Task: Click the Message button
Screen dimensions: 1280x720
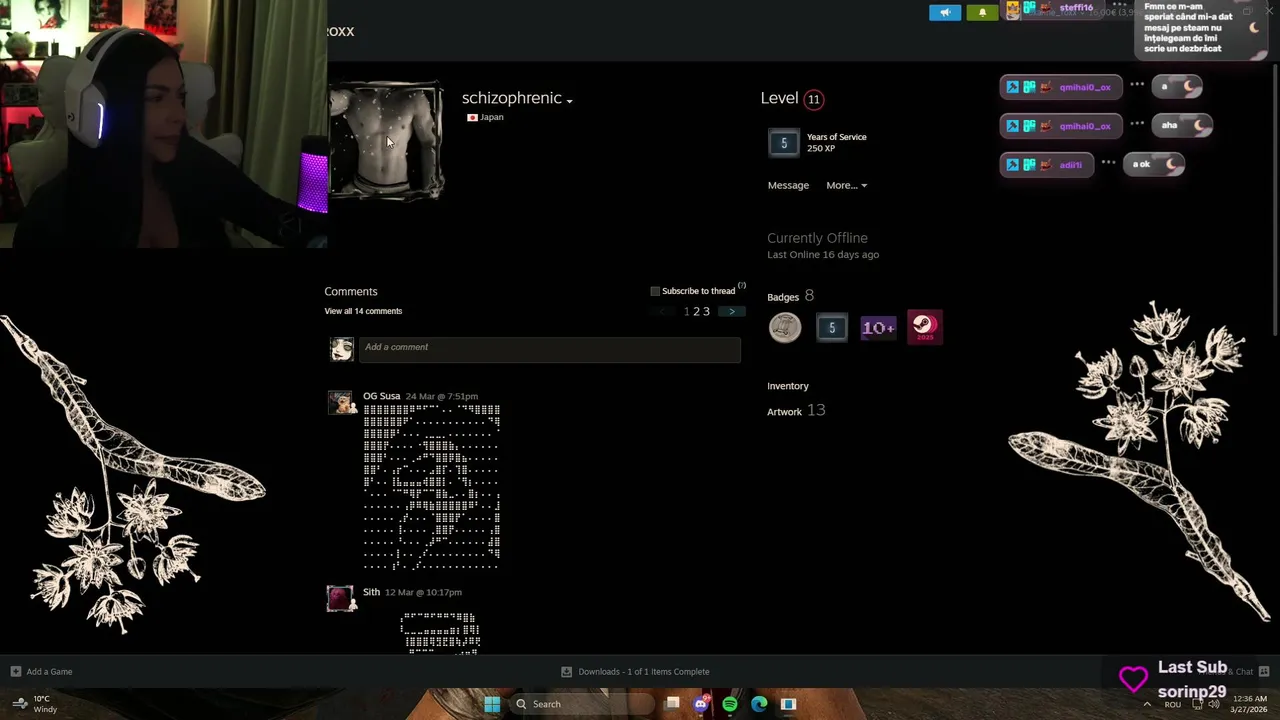Action: [x=788, y=185]
